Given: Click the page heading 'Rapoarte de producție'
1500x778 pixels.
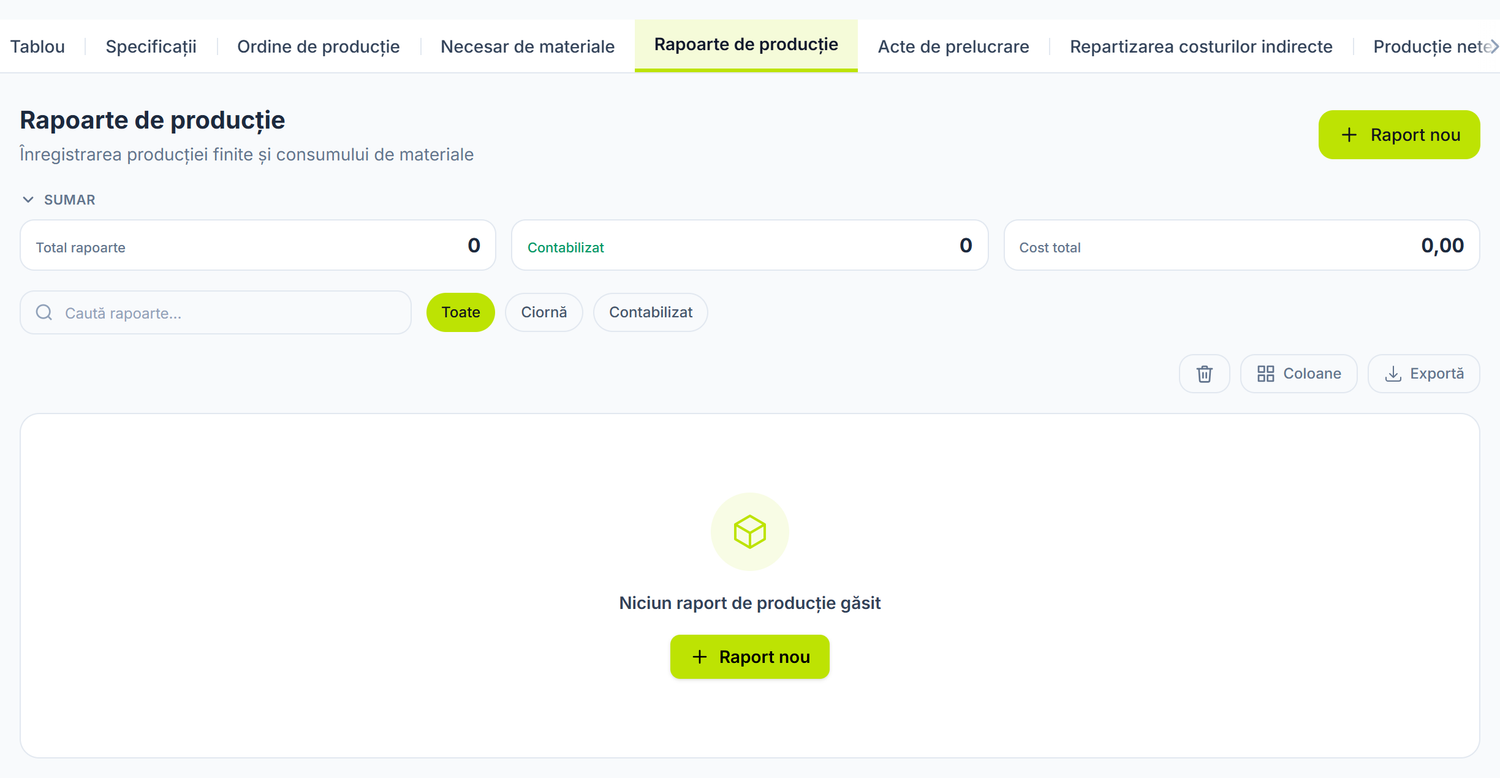Looking at the screenshot, I should [152, 120].
